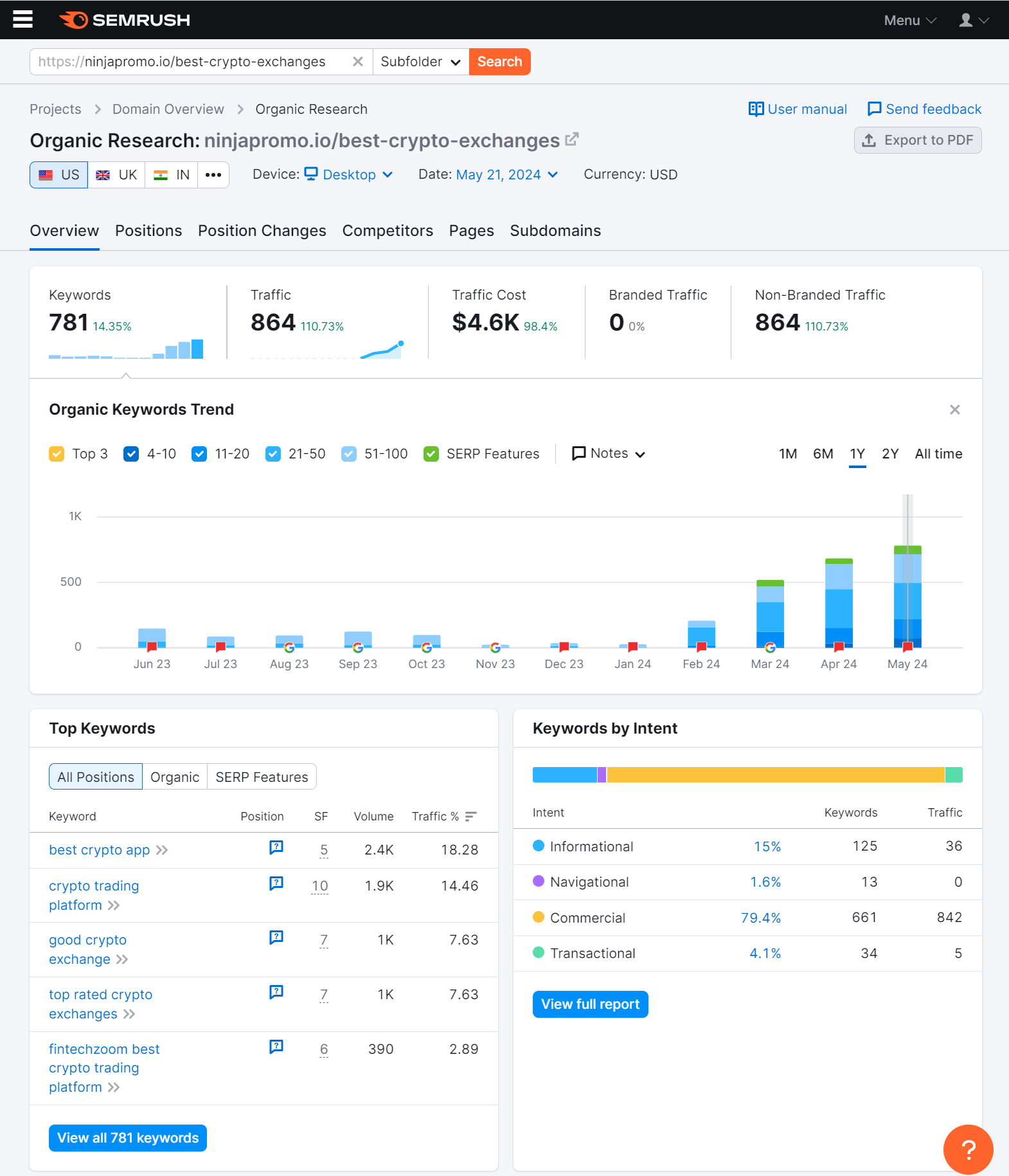This screenshot has width=1009, height=1176.
Task: Show Organic keywords in Top Keywords
Action: click(175, 777)
